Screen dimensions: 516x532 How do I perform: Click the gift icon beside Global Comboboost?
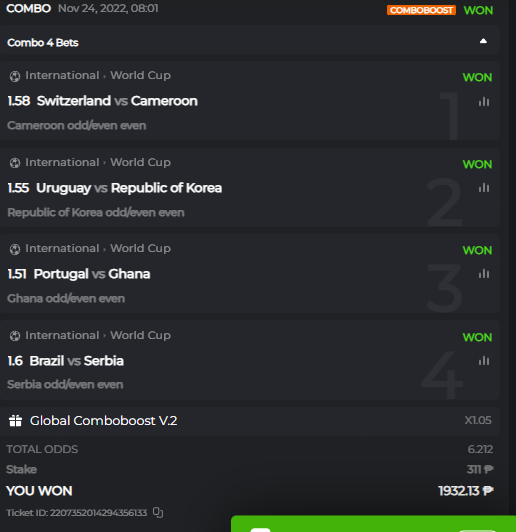pyautogui.click(x=15, y=421)
